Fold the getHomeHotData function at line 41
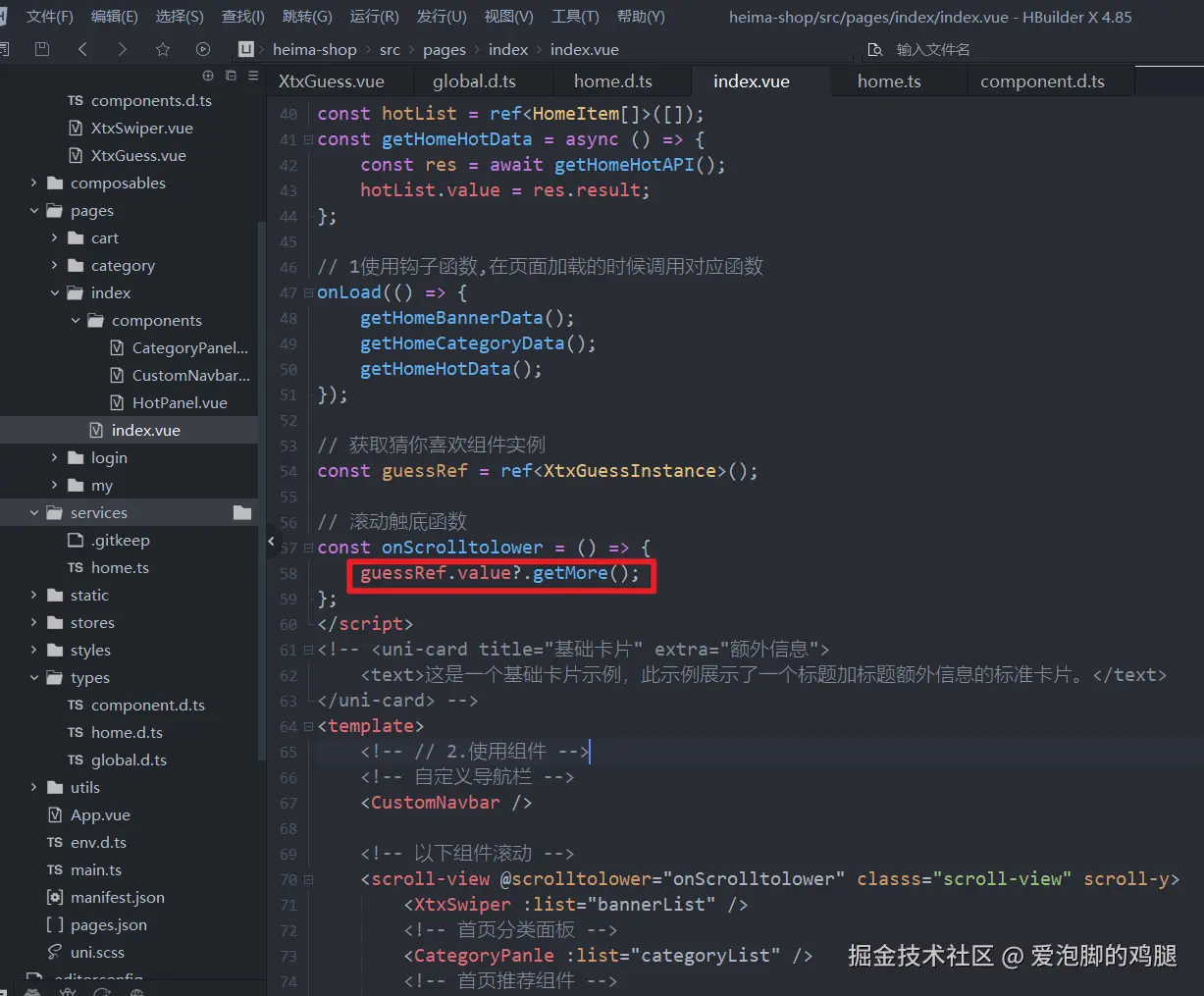This screenshot has width=1204, height=996. [308, 139]
